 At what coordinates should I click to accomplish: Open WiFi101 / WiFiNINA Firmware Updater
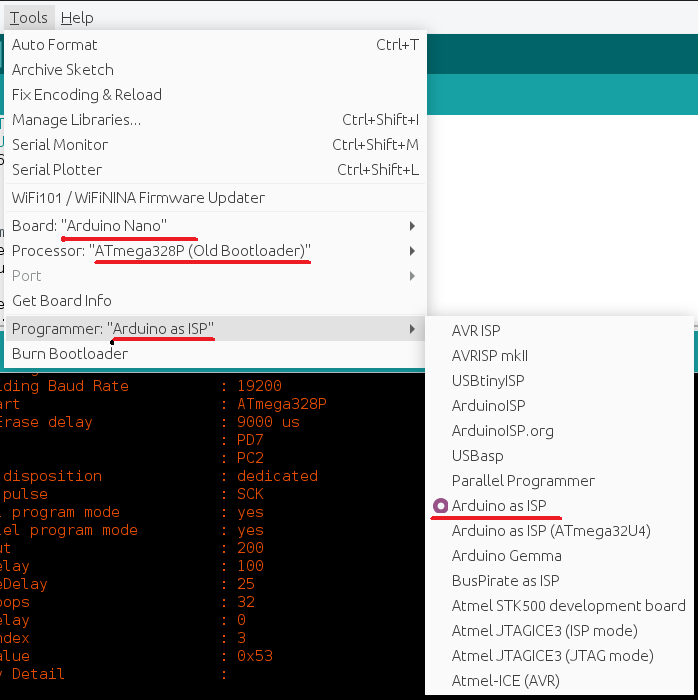point(138,198)
